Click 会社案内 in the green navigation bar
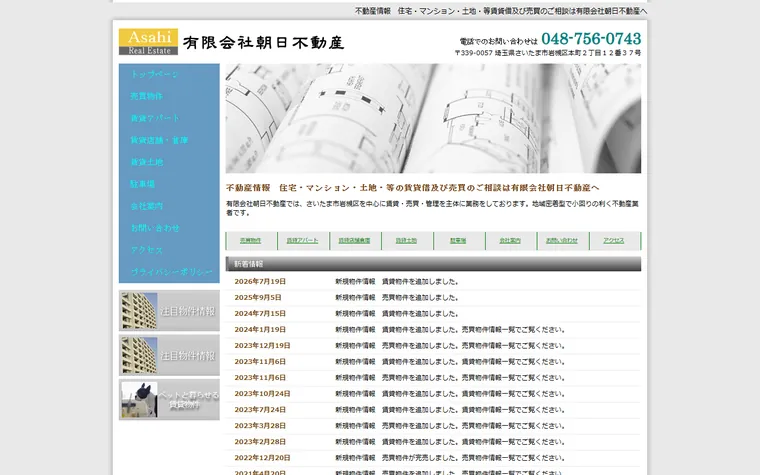This screenshot has width=760, height=475. coord(510,240)
